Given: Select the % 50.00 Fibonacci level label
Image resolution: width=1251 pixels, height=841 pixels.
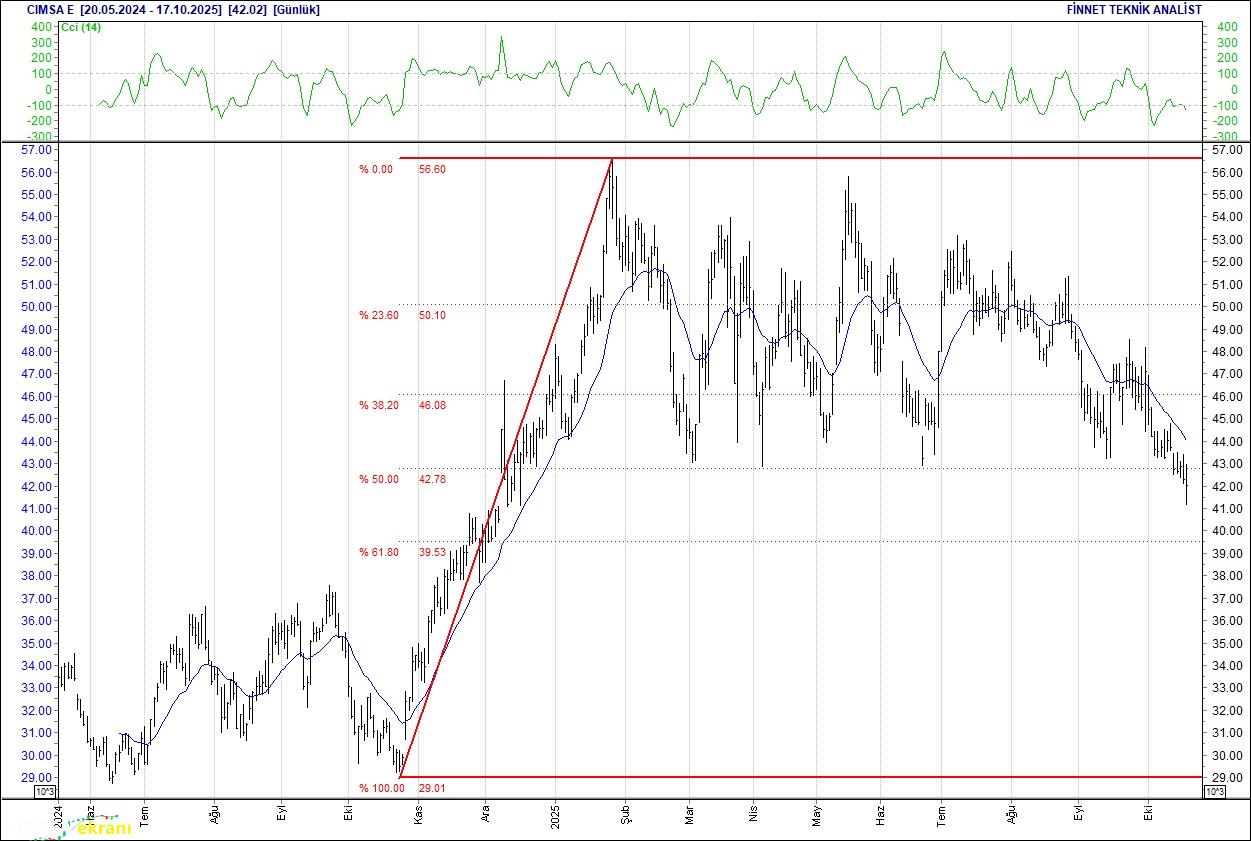Looking at the screenshot, I should (x=379, y=479).
